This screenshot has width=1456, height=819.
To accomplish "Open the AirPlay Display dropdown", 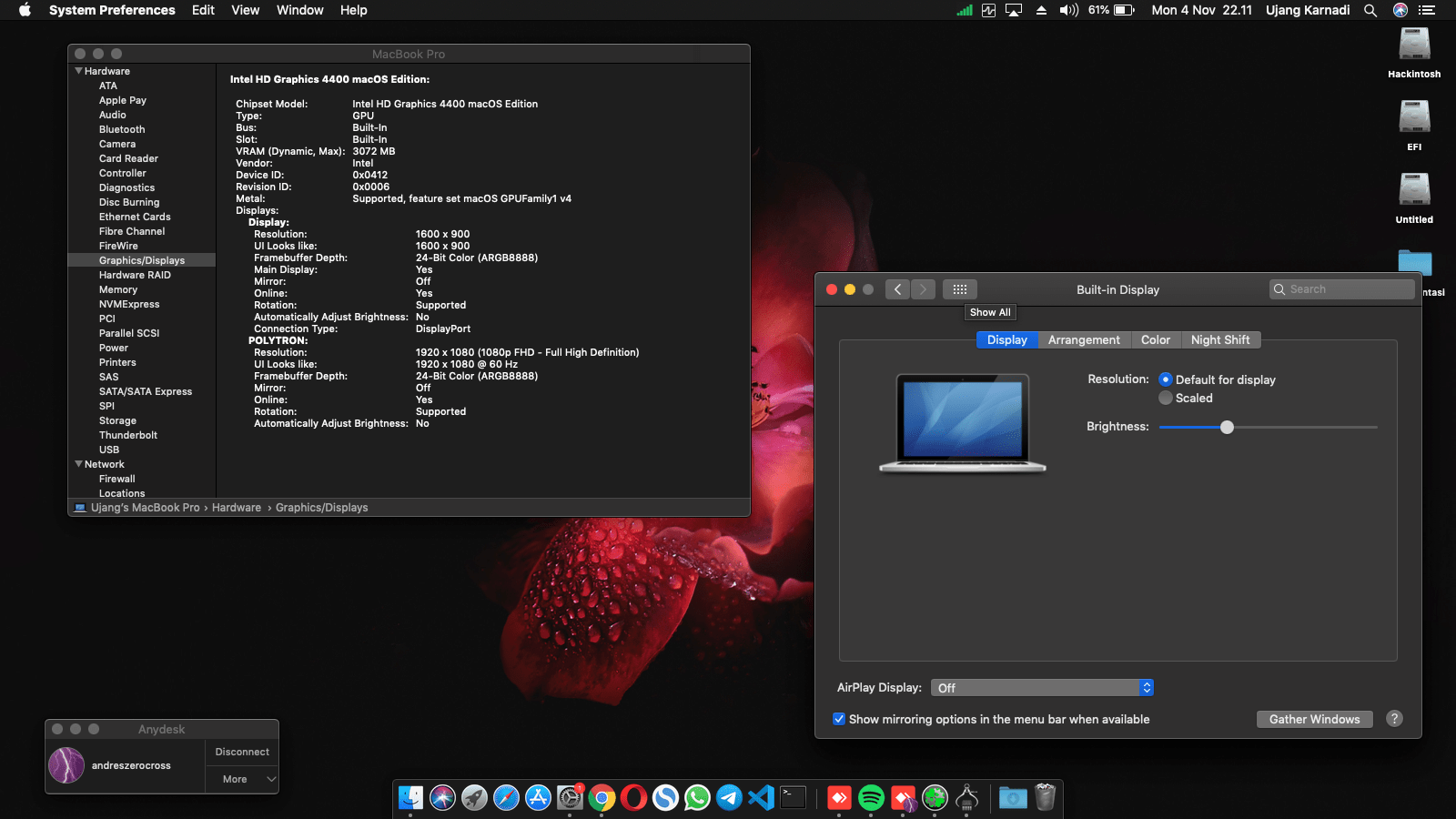I will 1042,687.
